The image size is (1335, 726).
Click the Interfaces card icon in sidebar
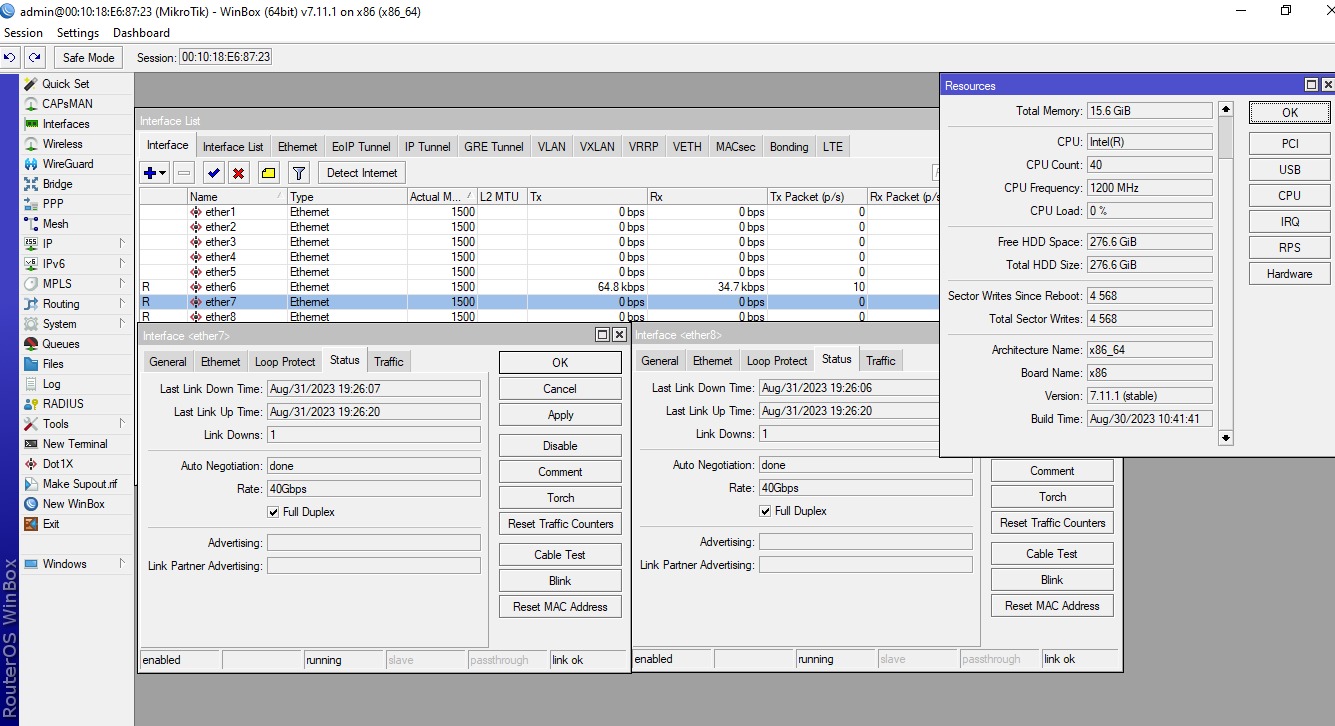tap(31, 124)
